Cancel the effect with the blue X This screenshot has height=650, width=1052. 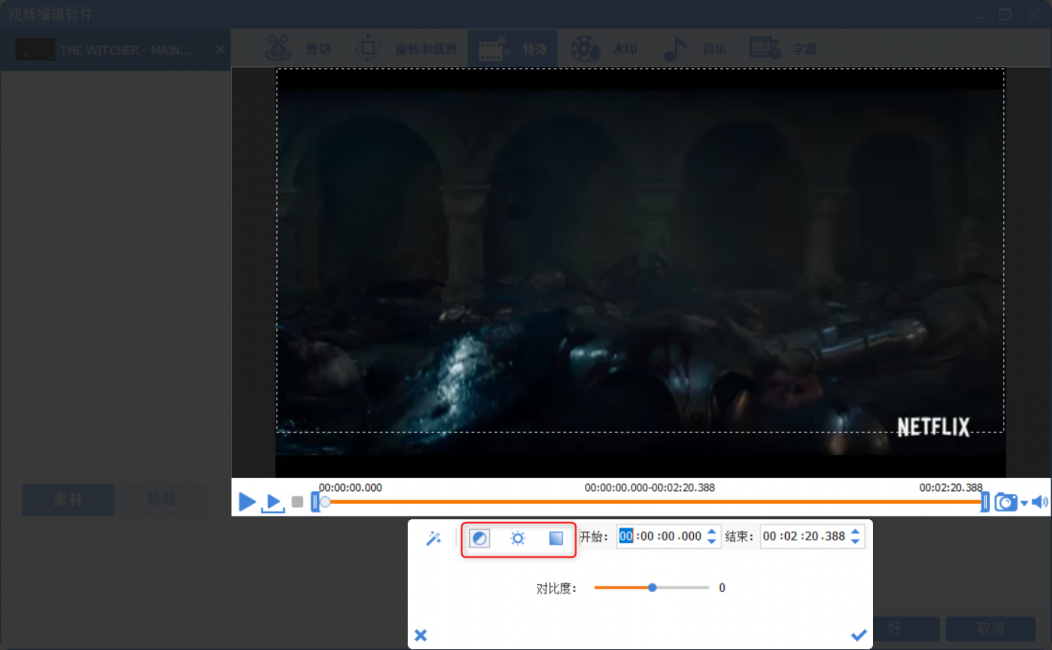coord(421,635)
